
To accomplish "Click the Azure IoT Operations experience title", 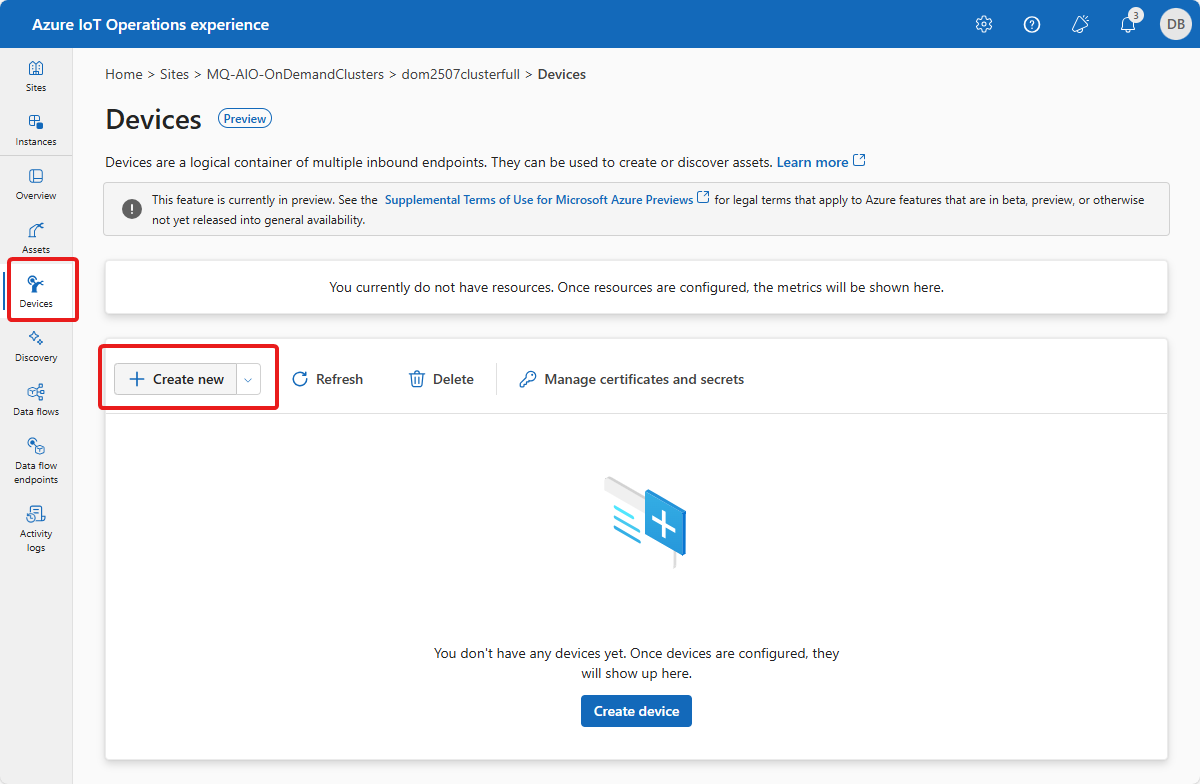I will click(150, 24).
